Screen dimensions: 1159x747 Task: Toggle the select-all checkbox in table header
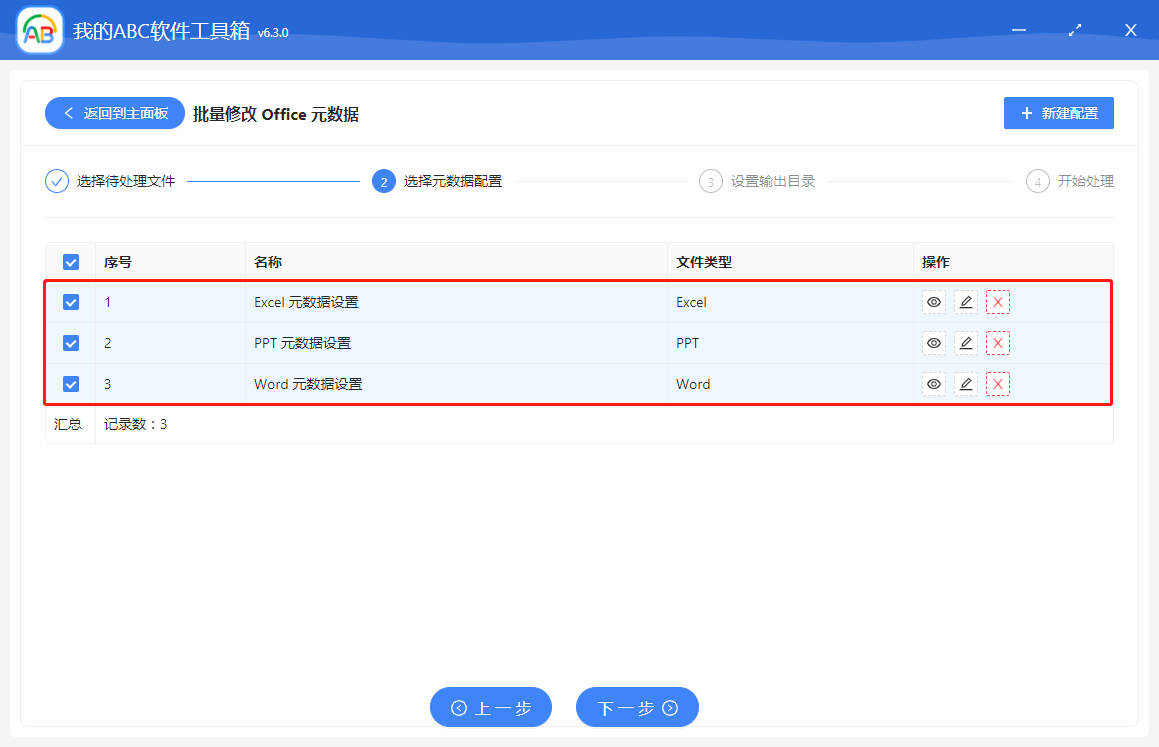(x=70, y=261)
